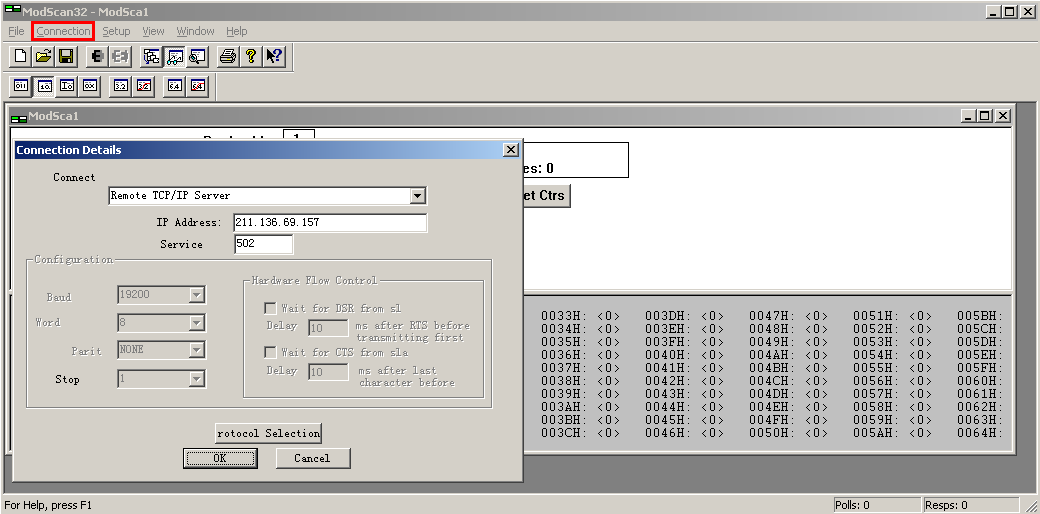This screenshot has width=1040, height=514.
Task: Set double float 6.4 format icon
Action: [x=174, y=86]
